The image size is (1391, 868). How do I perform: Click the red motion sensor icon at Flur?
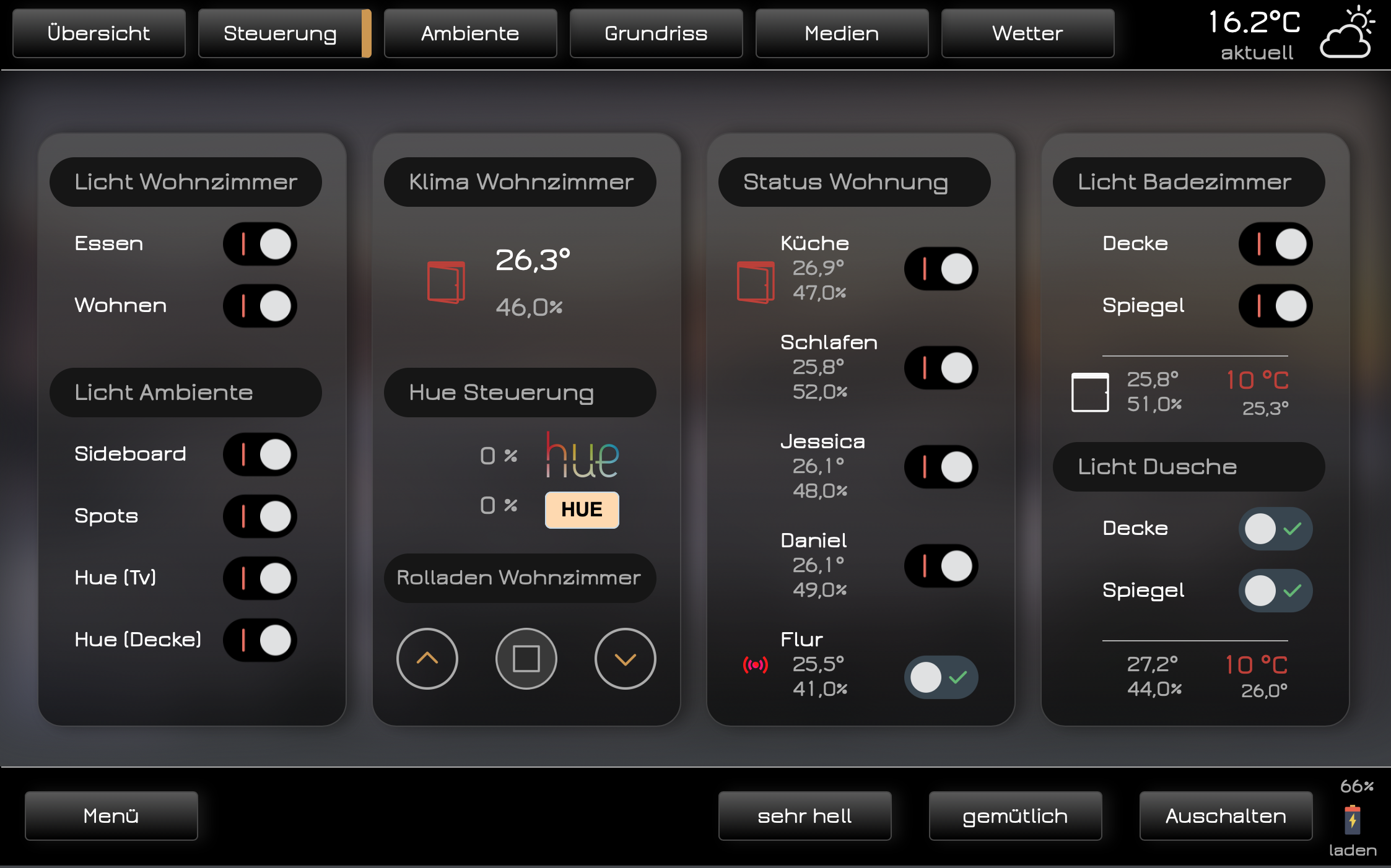756,665
